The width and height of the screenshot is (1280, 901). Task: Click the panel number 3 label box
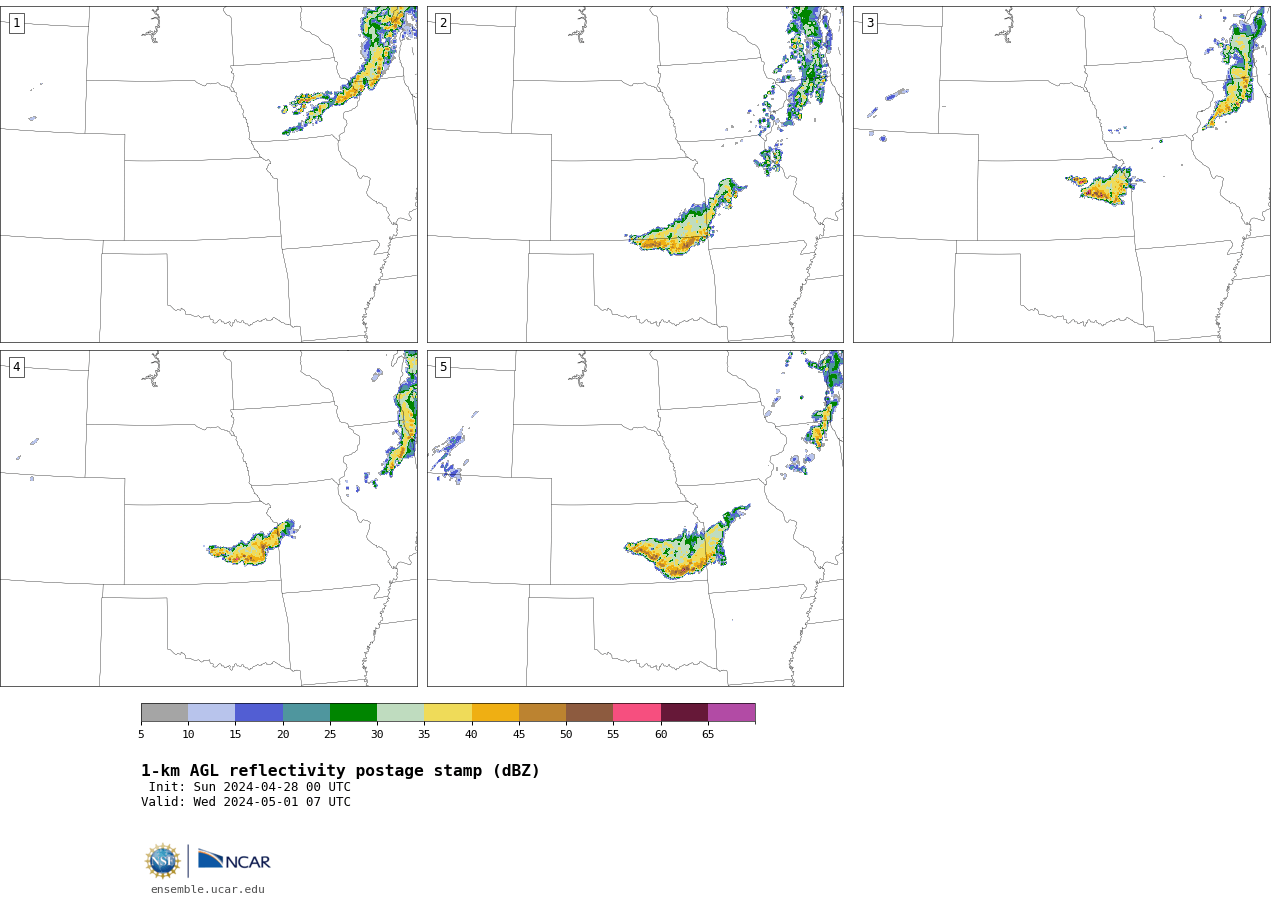(x=869, y=23)
